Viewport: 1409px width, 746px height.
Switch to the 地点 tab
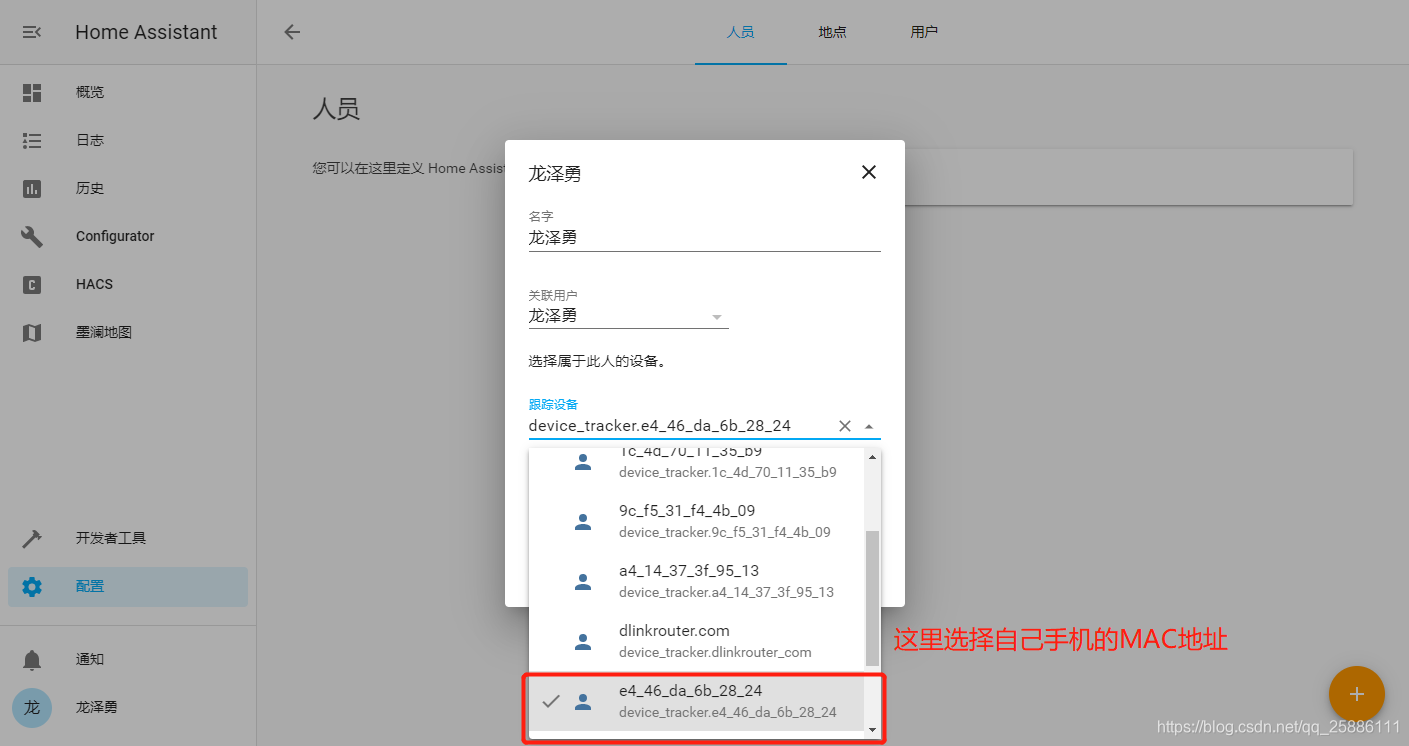[x=832, y=32]
